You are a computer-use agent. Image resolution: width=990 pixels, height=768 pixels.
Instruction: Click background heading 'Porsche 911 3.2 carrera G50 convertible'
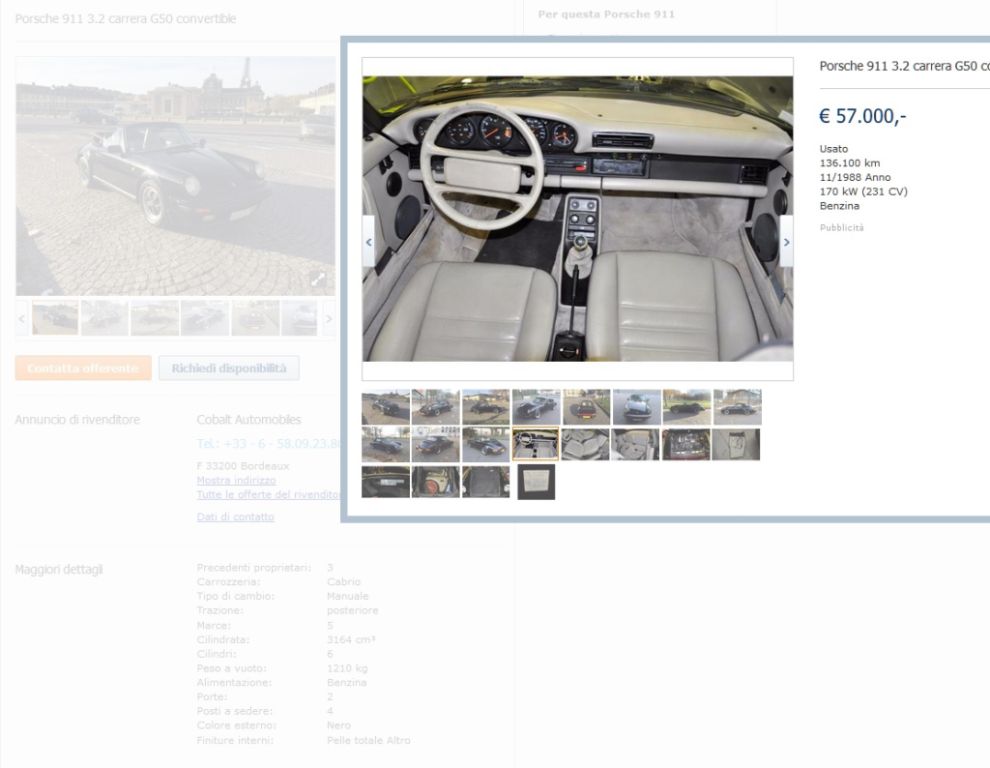(x=125, y=19)
